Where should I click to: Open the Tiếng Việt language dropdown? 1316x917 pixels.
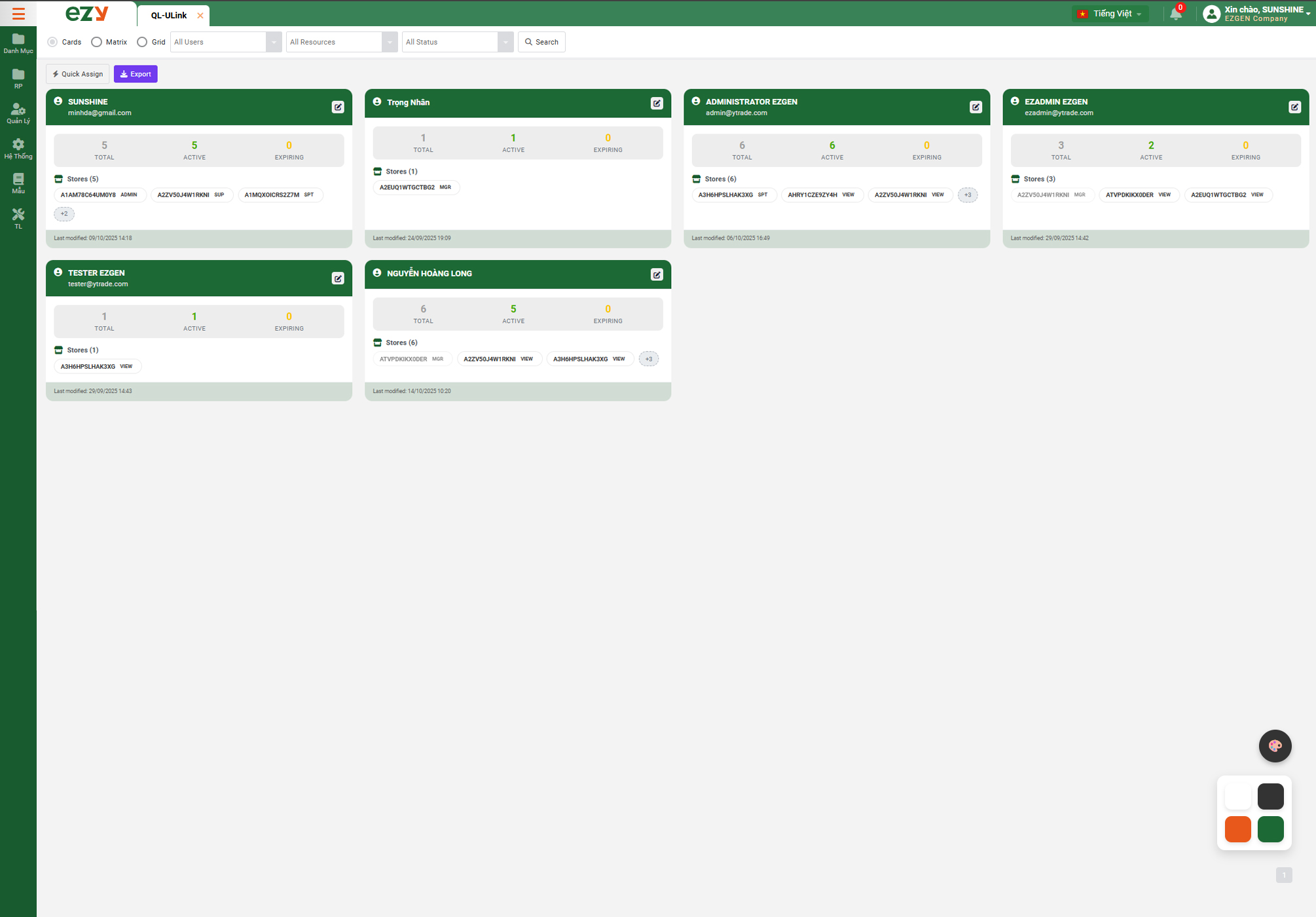point(1111,14)
